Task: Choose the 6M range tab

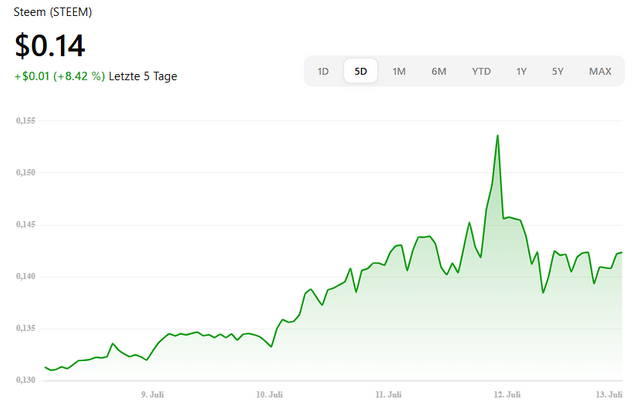Action: pos(439,71)
